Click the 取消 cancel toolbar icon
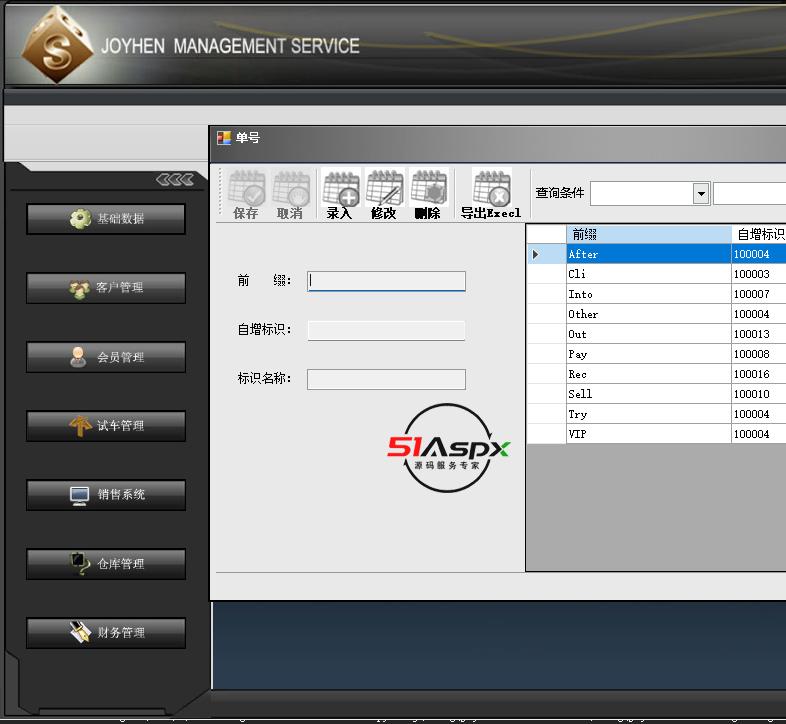Screen dimensions: 786x724 [x=291, y=194]
